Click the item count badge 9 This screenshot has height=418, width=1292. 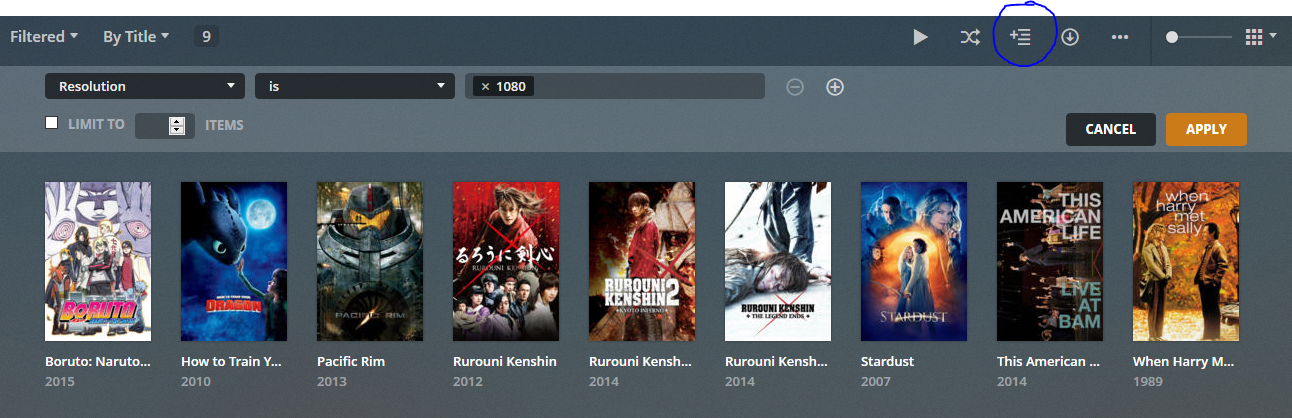click(206, 37)
